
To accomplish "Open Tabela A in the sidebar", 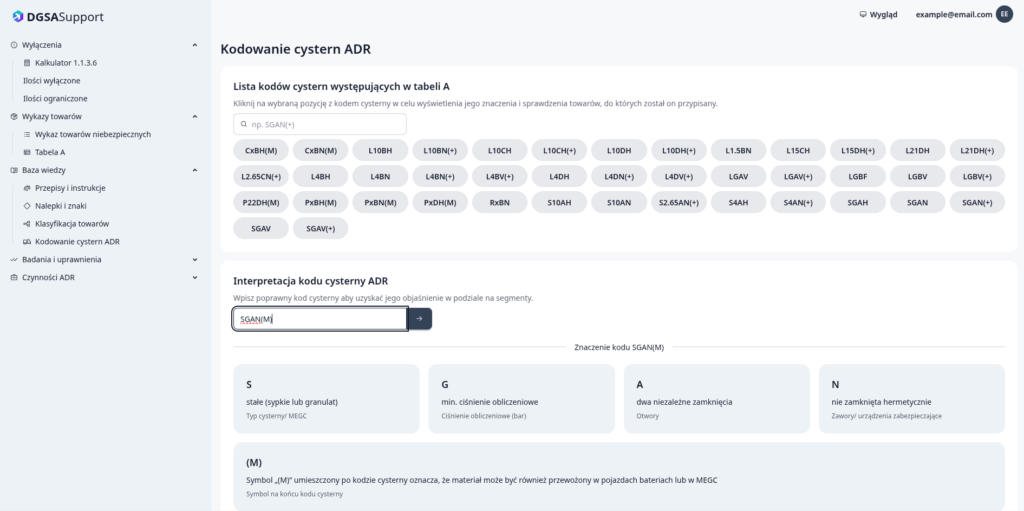I will (x=49, y=152).
